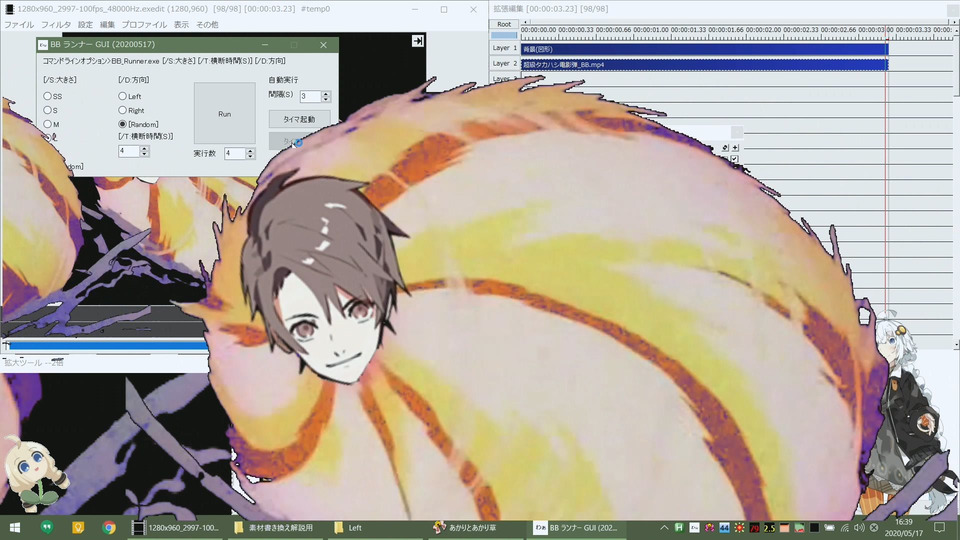This screenshot has height=540, width=960.
Task: Open the network Wi-Fi tray icon
Action: pyautogui.click(x=844, y=528)
